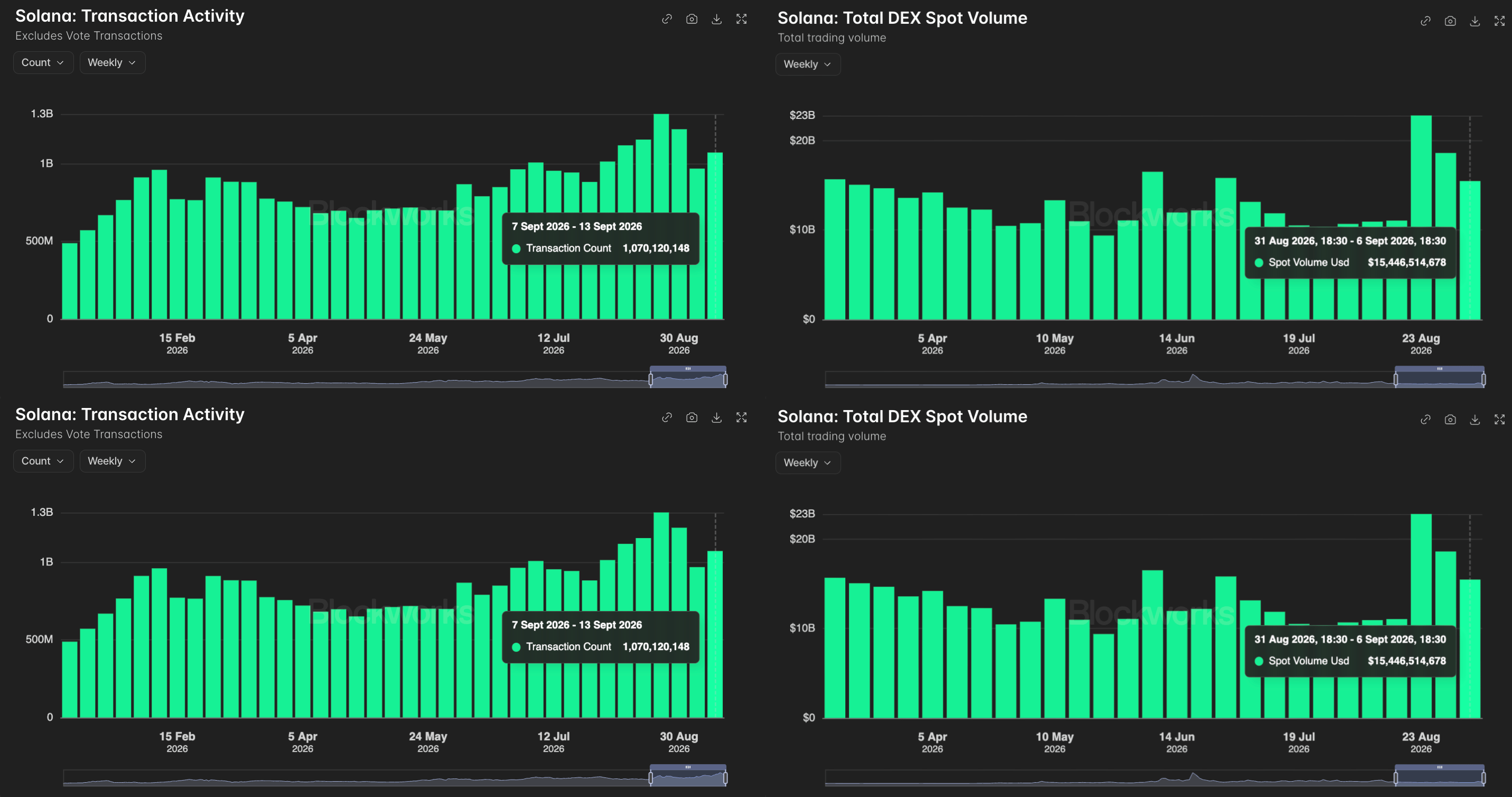Click "Transaction Count" label in upper tooltip

569,248
